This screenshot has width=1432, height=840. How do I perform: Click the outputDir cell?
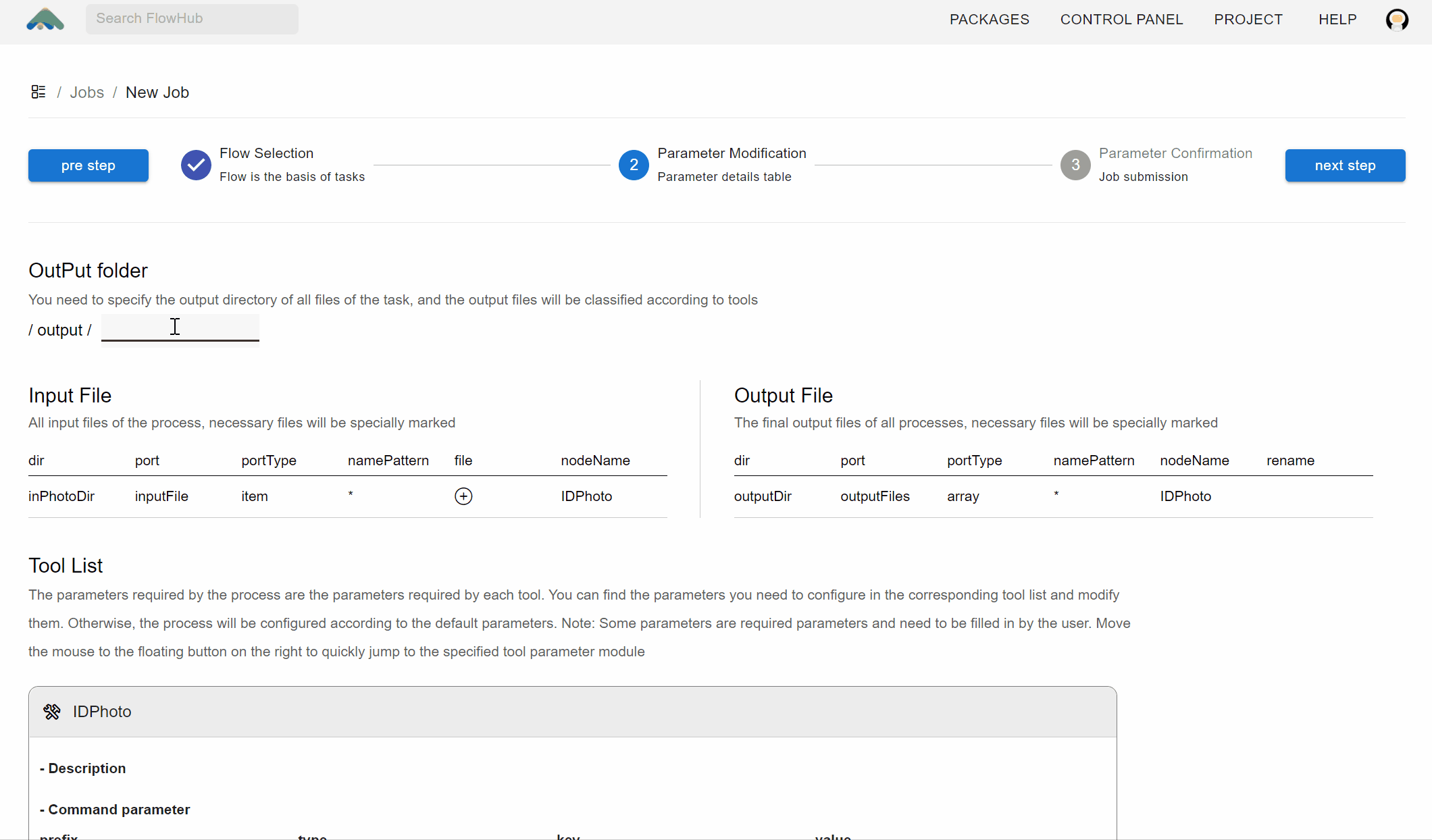[x=763, y=496]
